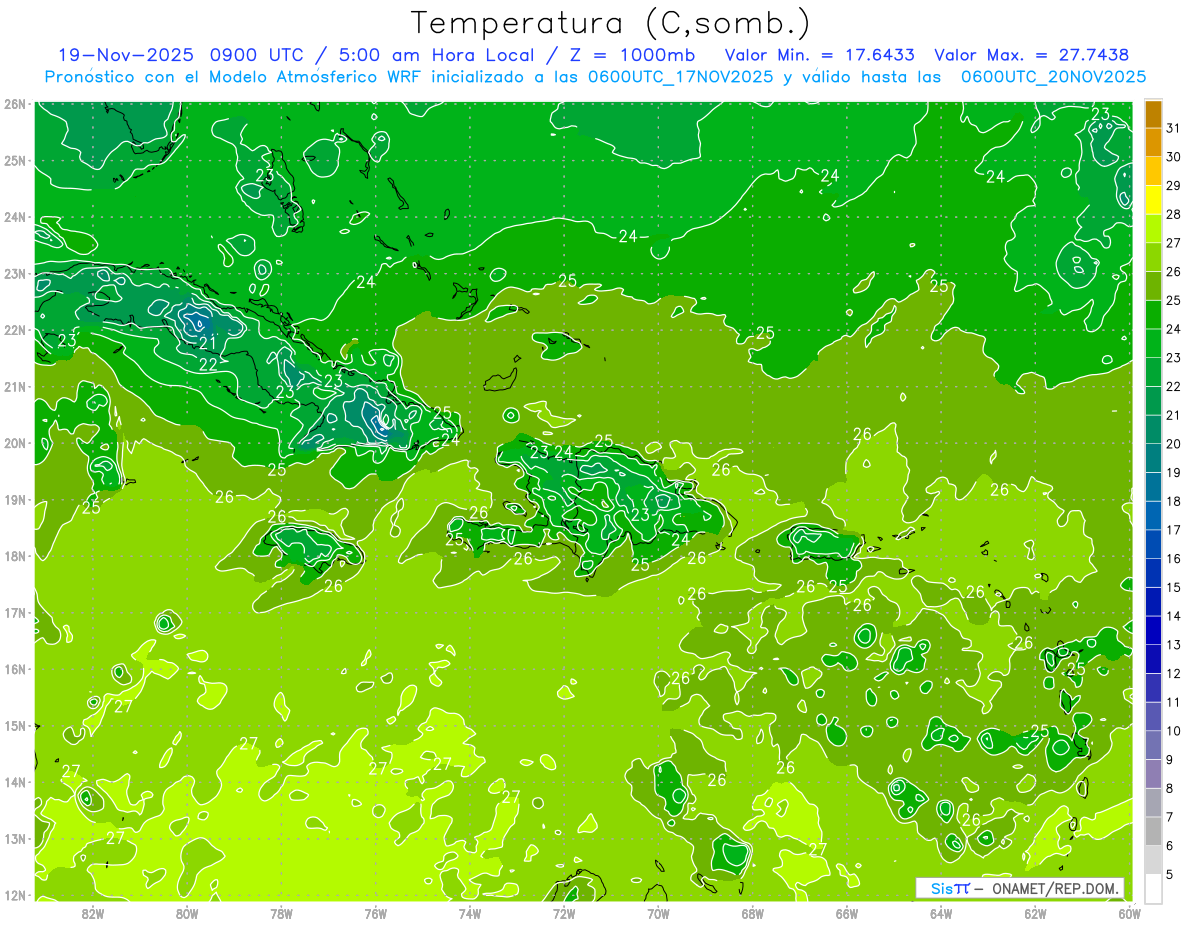The image size is (1200, 927).
Task: Click the blue legend swatch between 17 and 18
Action: [x=1153, y=515]
